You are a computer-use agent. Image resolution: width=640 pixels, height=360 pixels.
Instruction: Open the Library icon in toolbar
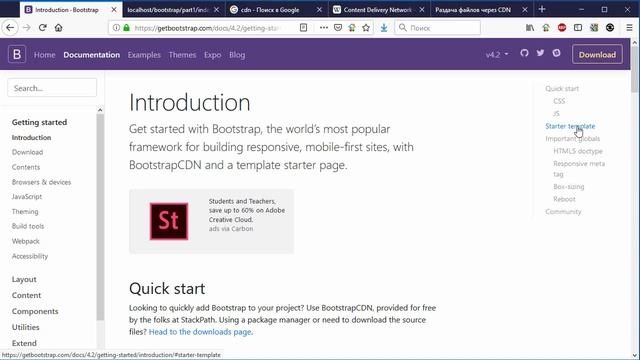(530, 28)
